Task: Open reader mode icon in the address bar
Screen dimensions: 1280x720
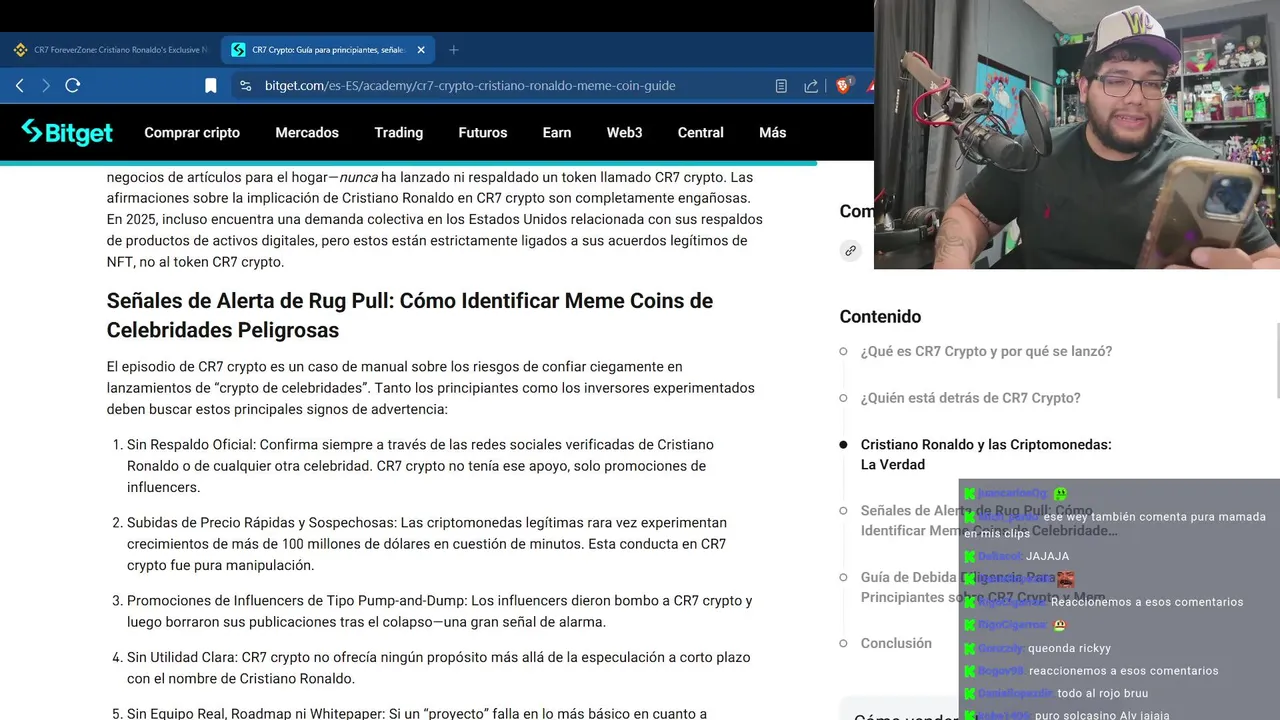Action: (x=782, y=86)
